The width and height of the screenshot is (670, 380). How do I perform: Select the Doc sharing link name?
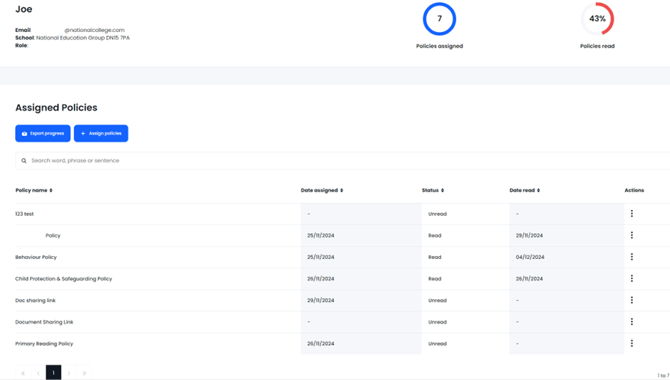35,300
